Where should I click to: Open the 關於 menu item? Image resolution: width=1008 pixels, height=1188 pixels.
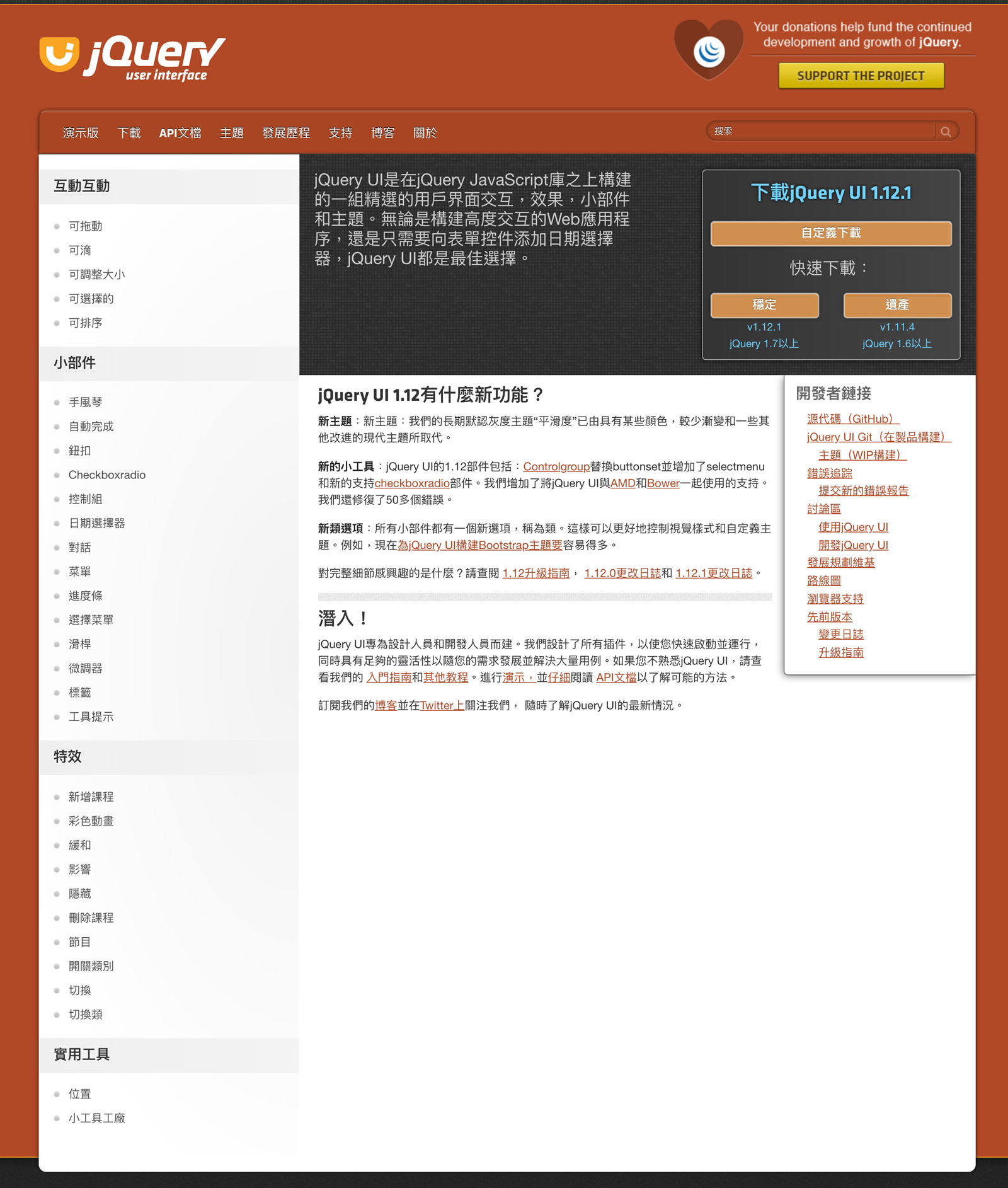click(x=425, y=133)
